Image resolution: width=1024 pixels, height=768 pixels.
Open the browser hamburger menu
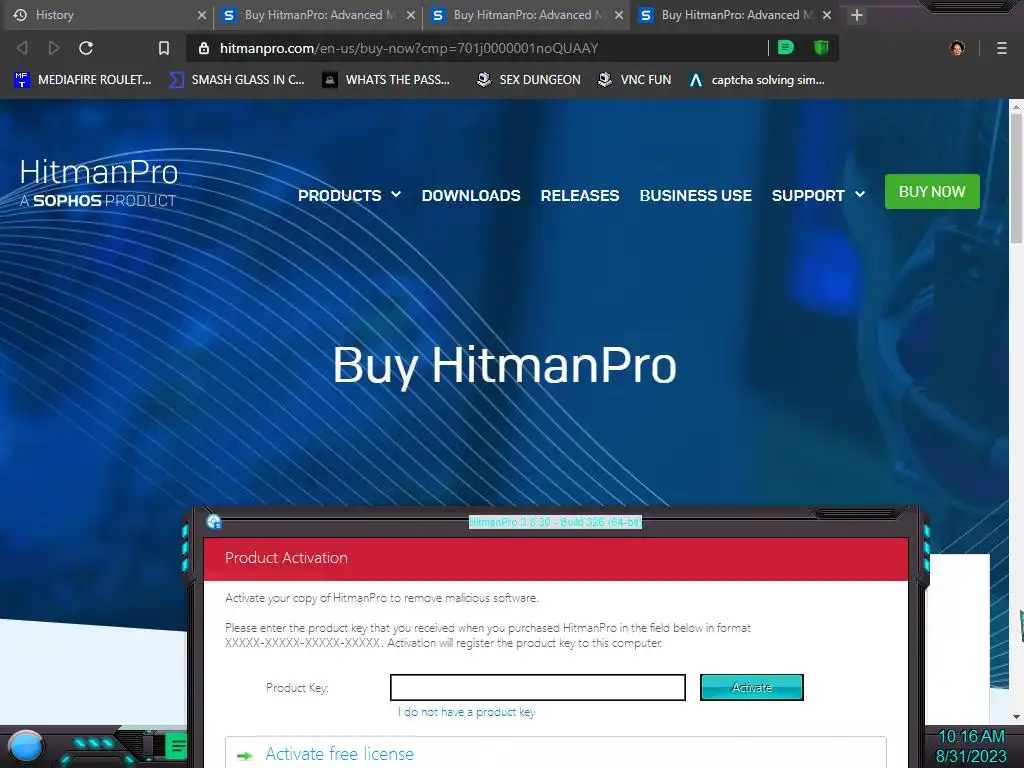[x=1002, y=48]
